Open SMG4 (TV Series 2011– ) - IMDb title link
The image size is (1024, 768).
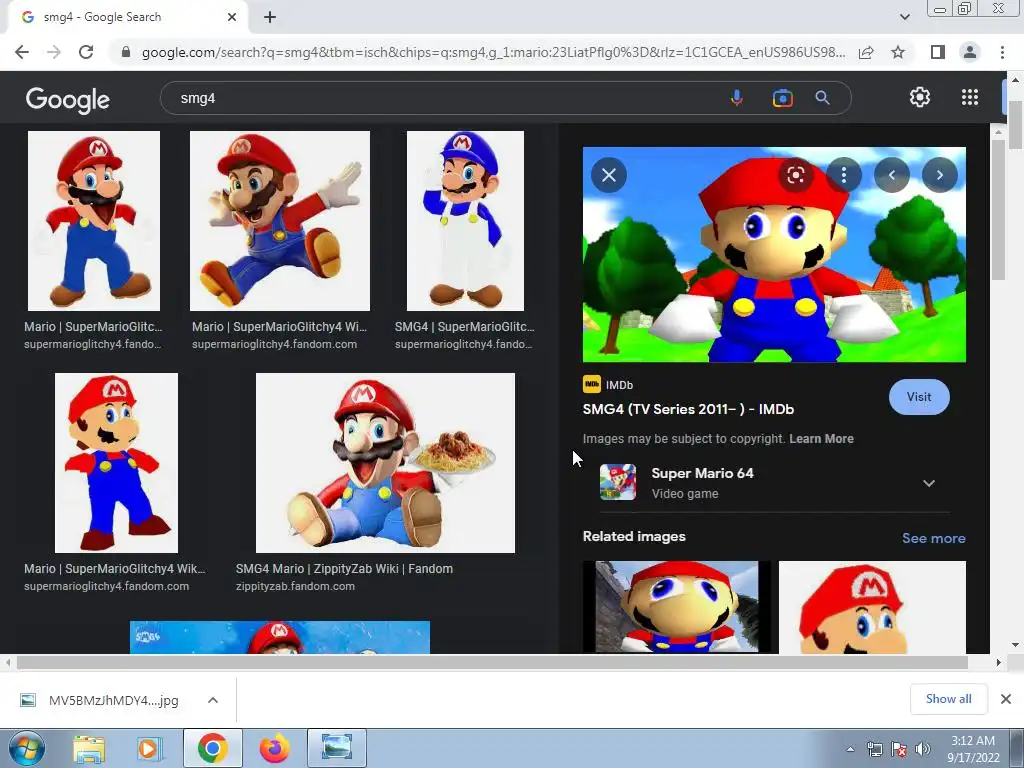coord(688,409)
